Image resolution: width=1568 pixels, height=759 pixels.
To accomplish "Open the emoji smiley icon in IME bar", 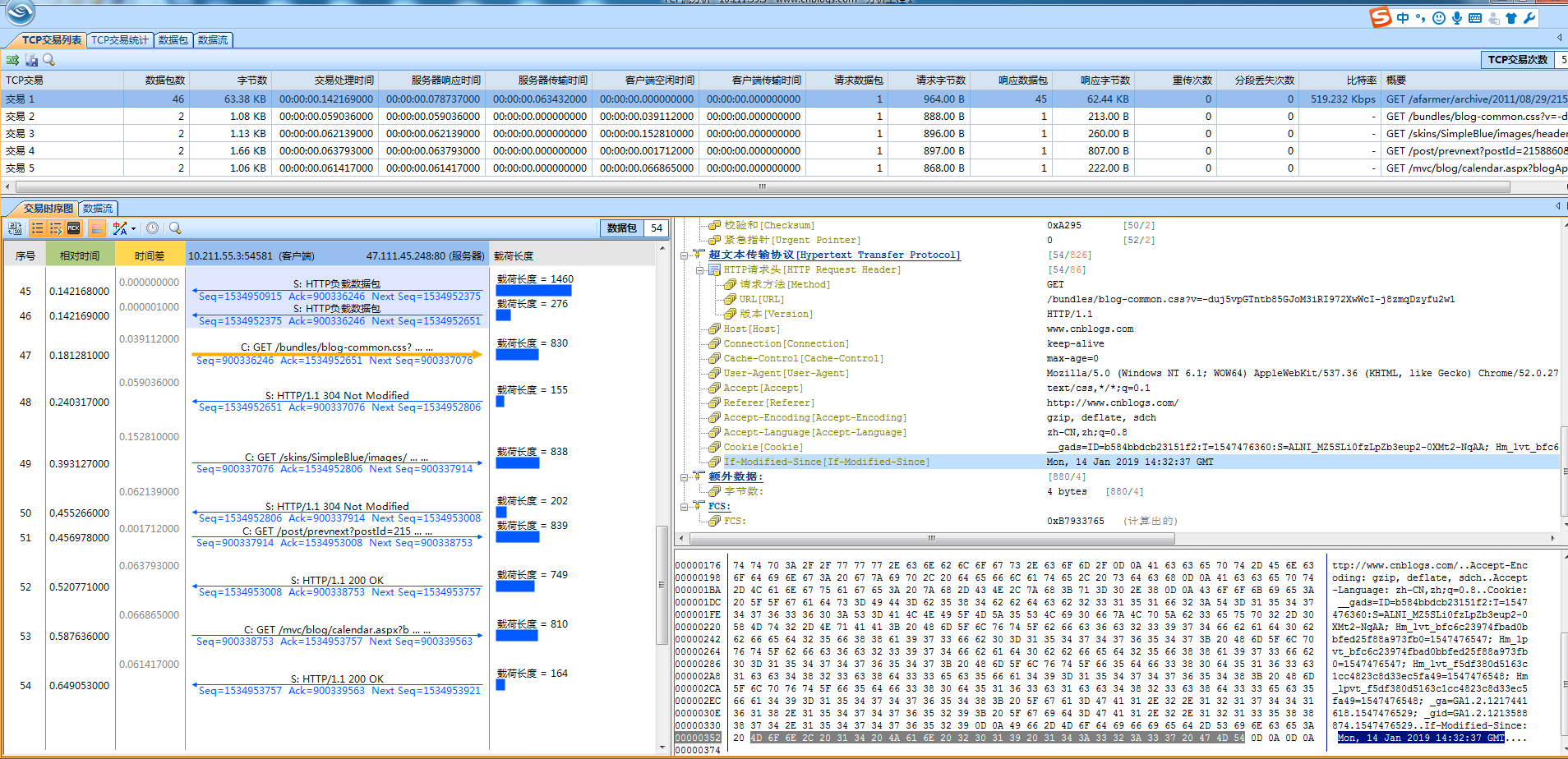I will tap(1439, 18).
